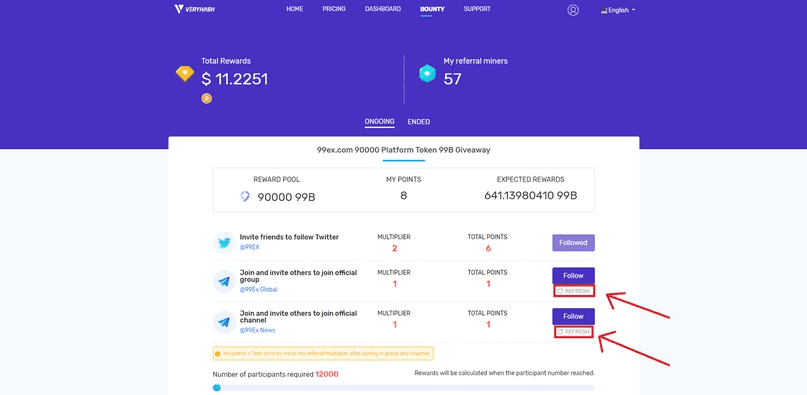
Task: Refresh the official channel task status
Action: 574,332
